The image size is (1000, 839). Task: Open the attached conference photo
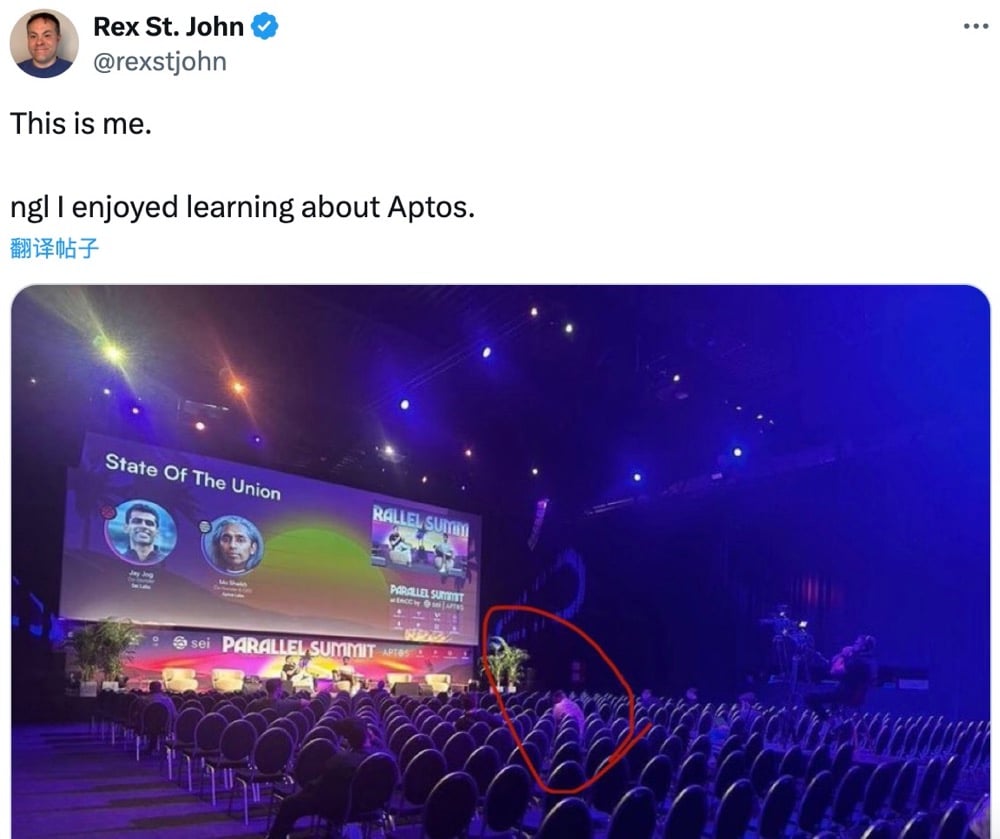click(501, 562)
